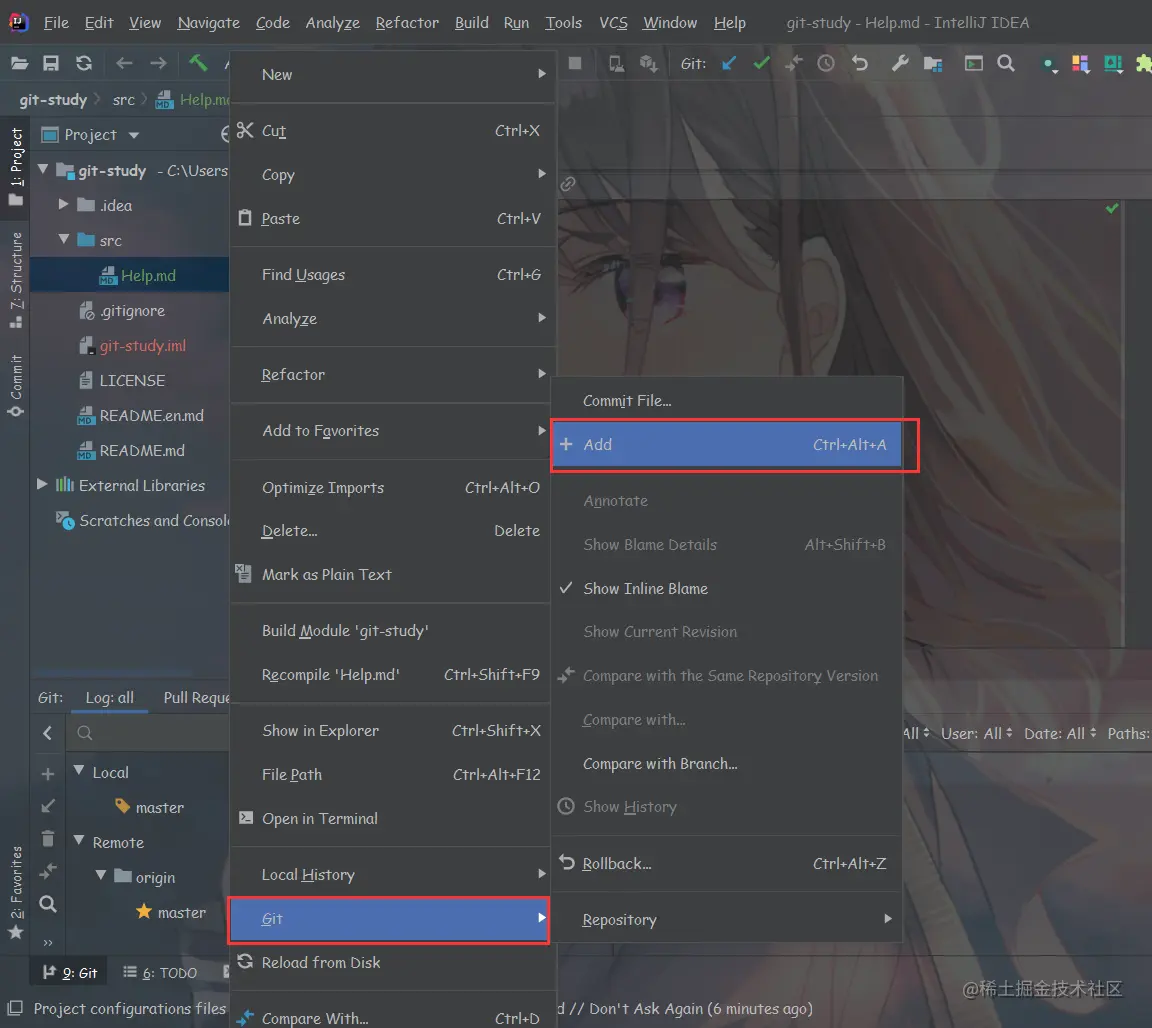This screenshot has height=1028, width=1152.
Task: Collapse the src folder
Action: pyautogui.click(x=64, y=240)
